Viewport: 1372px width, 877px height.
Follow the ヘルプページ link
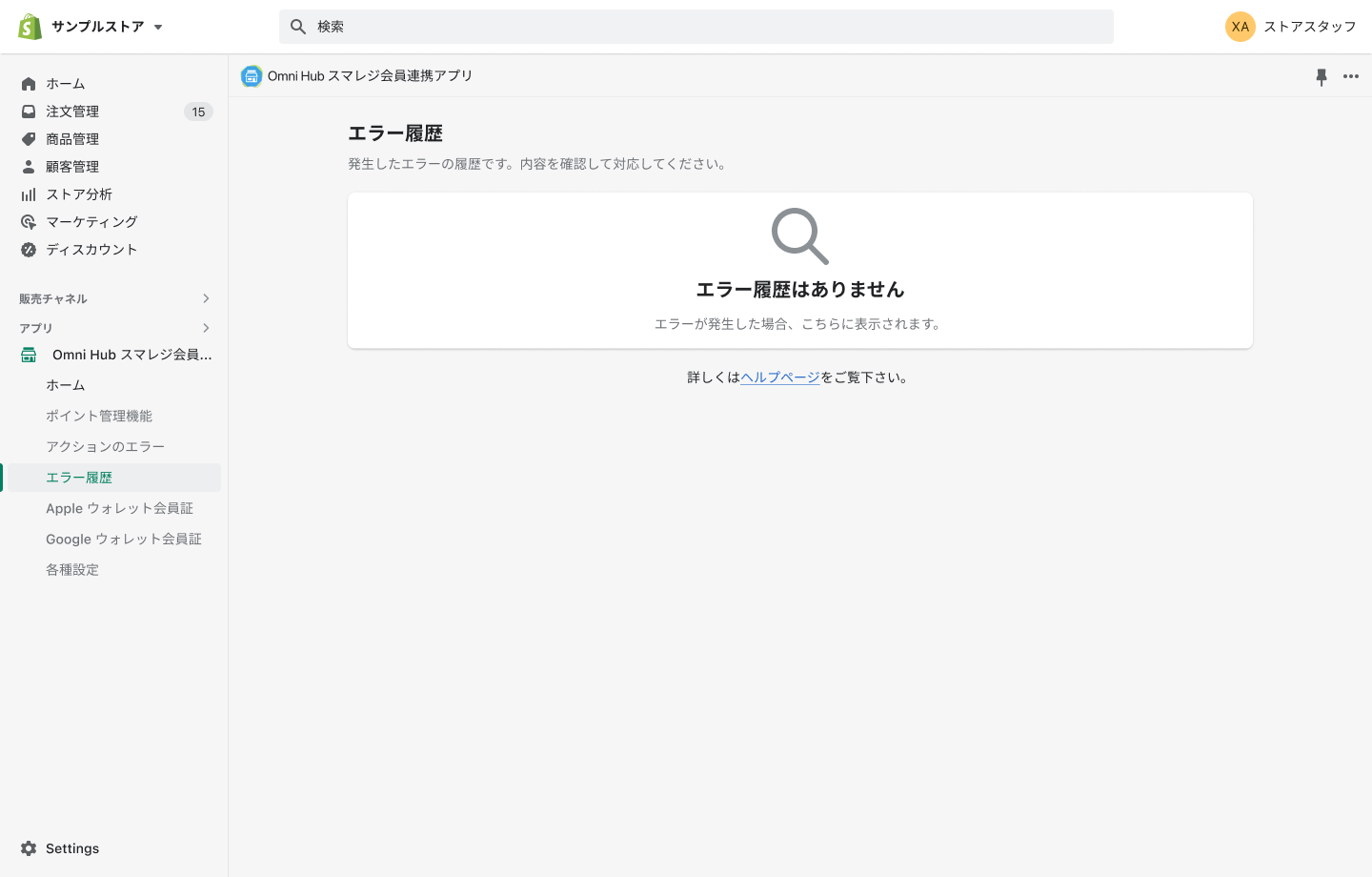click(x=780, y=377)
